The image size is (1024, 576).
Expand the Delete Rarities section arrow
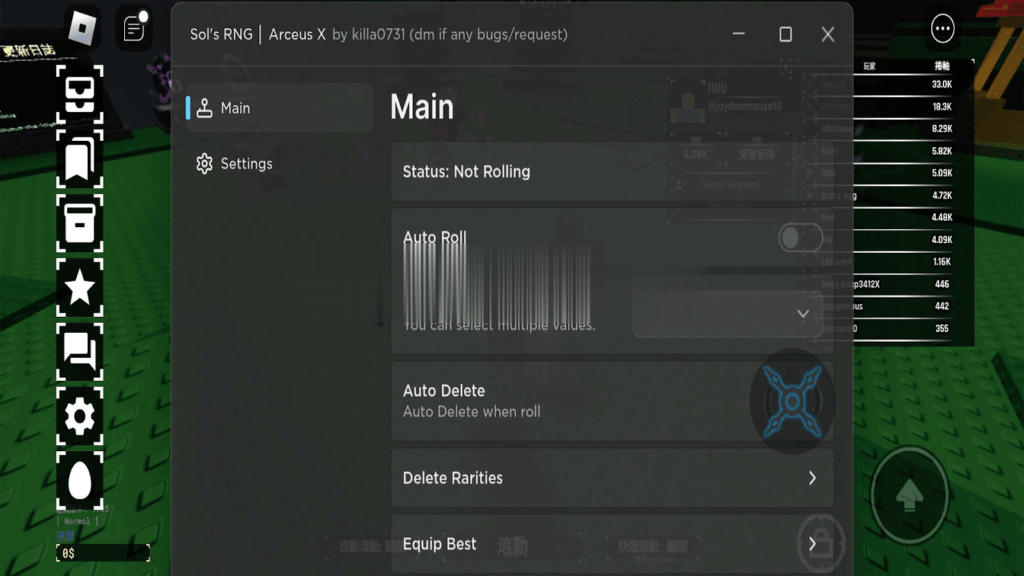[x=812, y=478]
